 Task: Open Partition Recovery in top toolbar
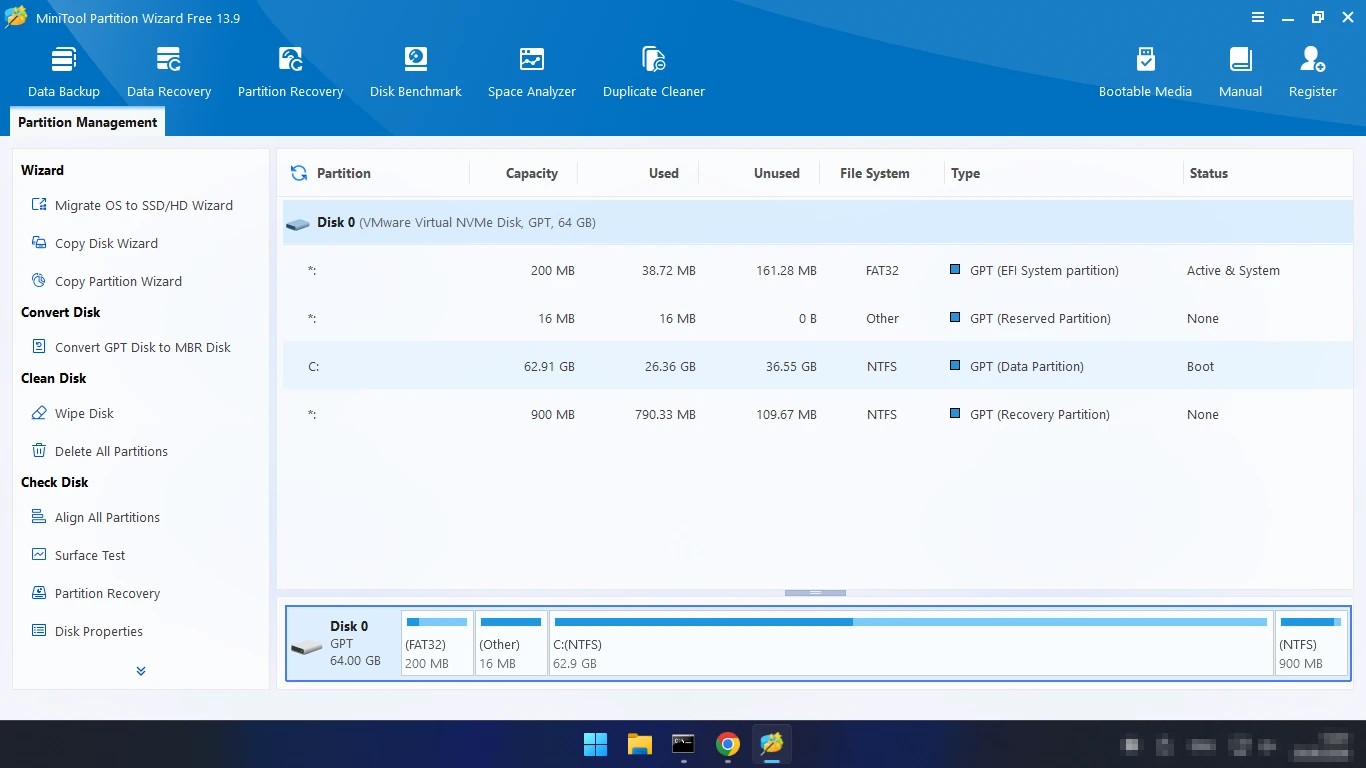[x=290, y=72]
